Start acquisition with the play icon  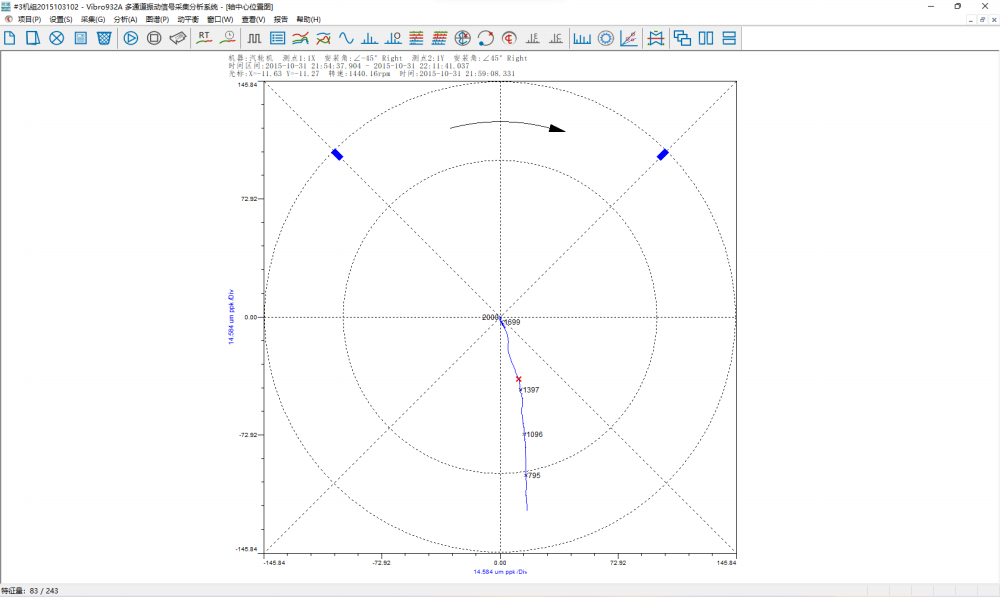[131, 38]
